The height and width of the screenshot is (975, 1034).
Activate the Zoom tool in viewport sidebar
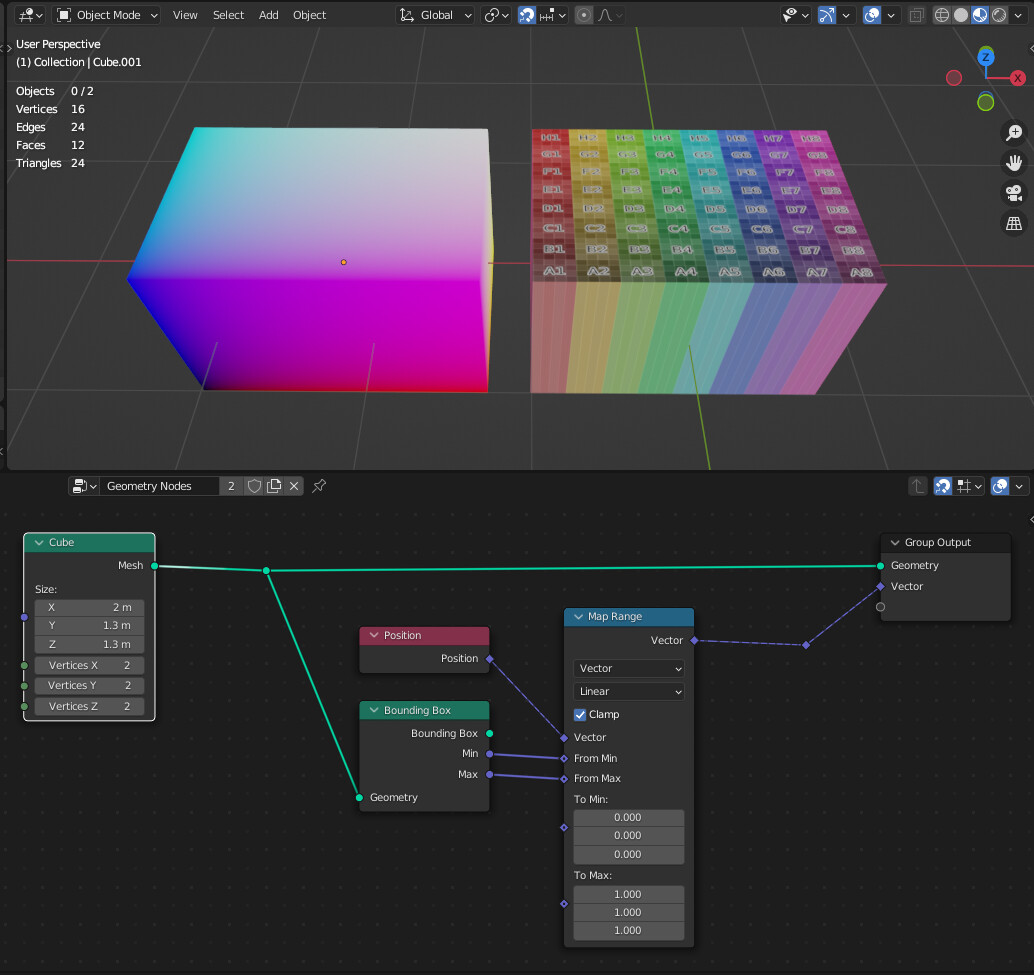1014,131
